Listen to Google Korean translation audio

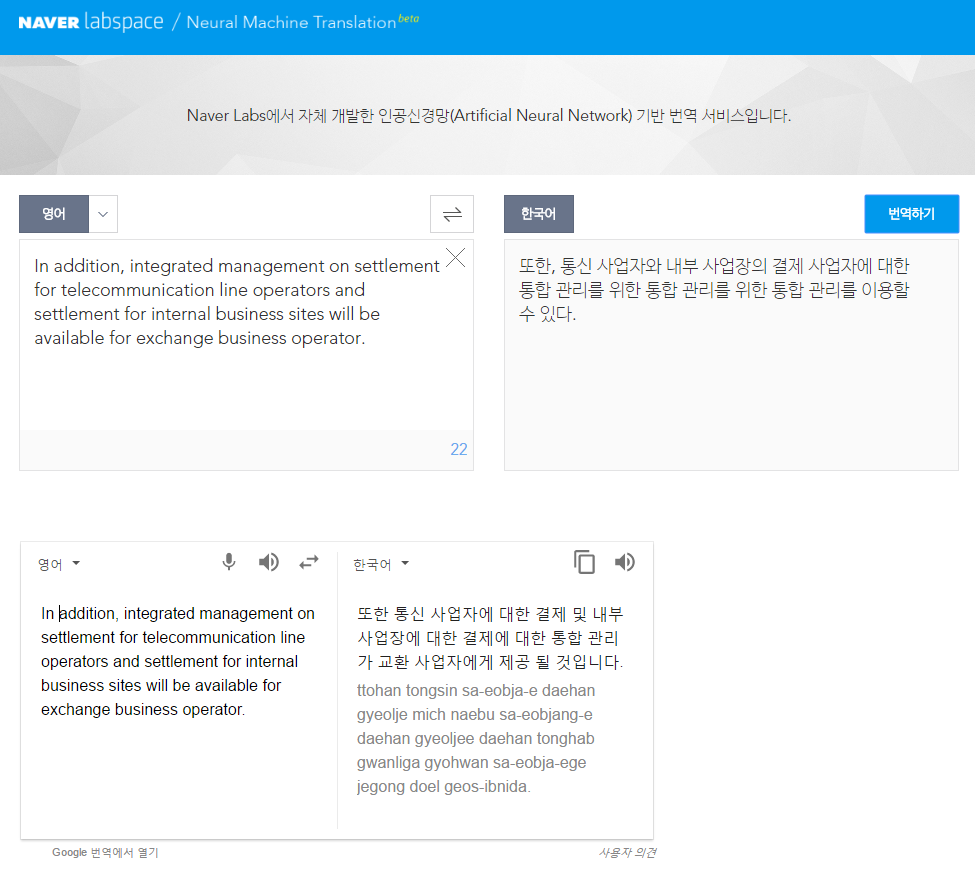coord(625,563)
